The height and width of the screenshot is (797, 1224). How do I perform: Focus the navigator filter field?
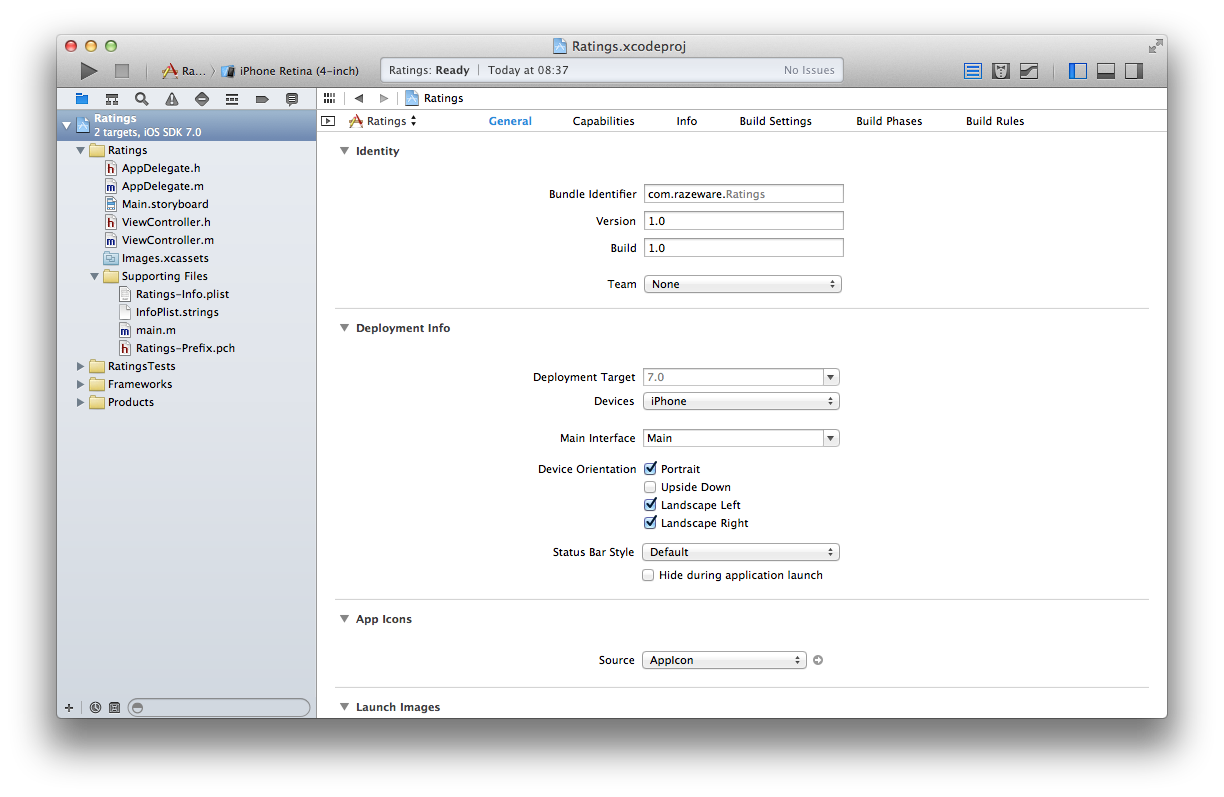point(219,707)
